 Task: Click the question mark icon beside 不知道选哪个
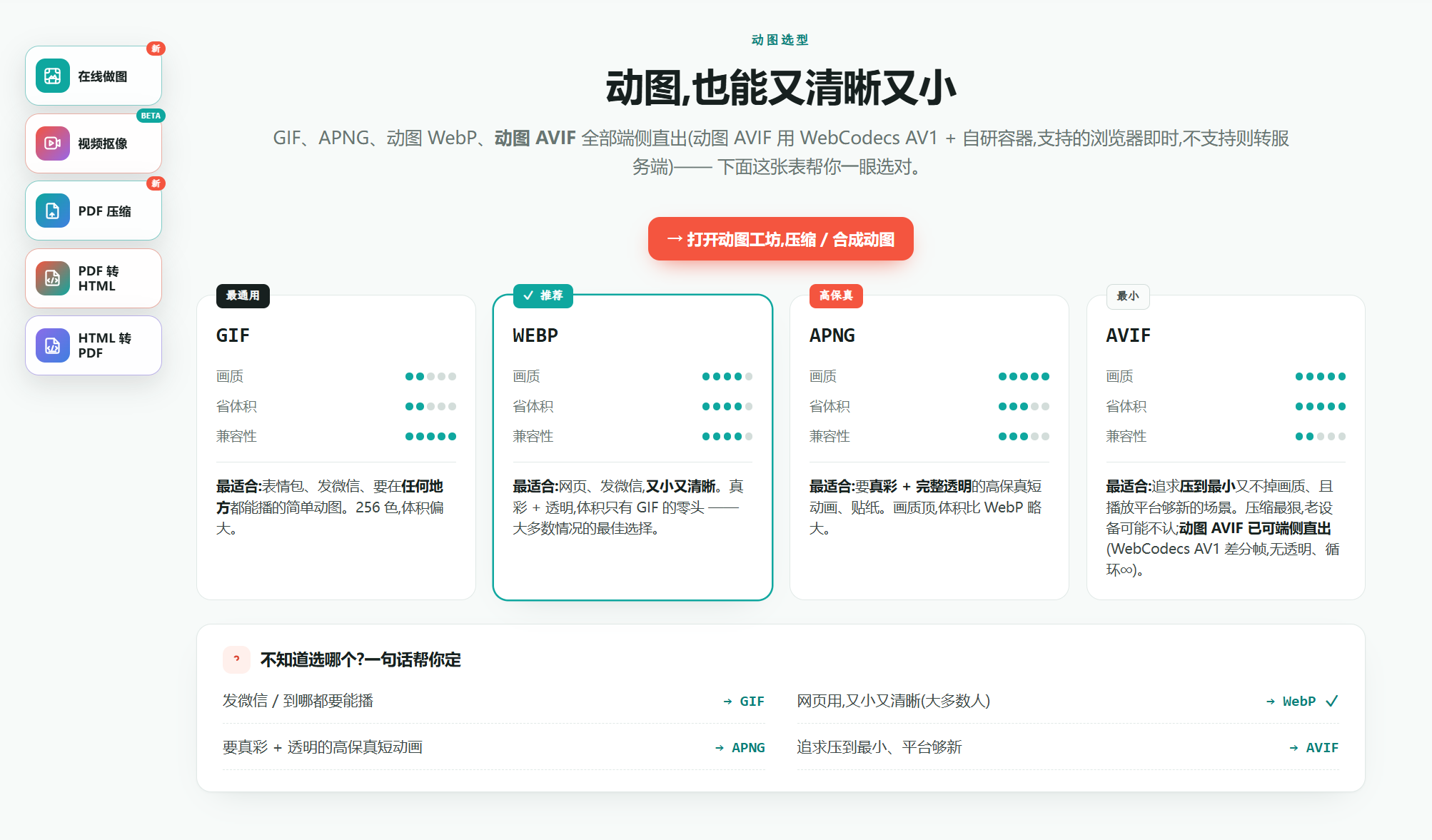[x=236, y=659]
